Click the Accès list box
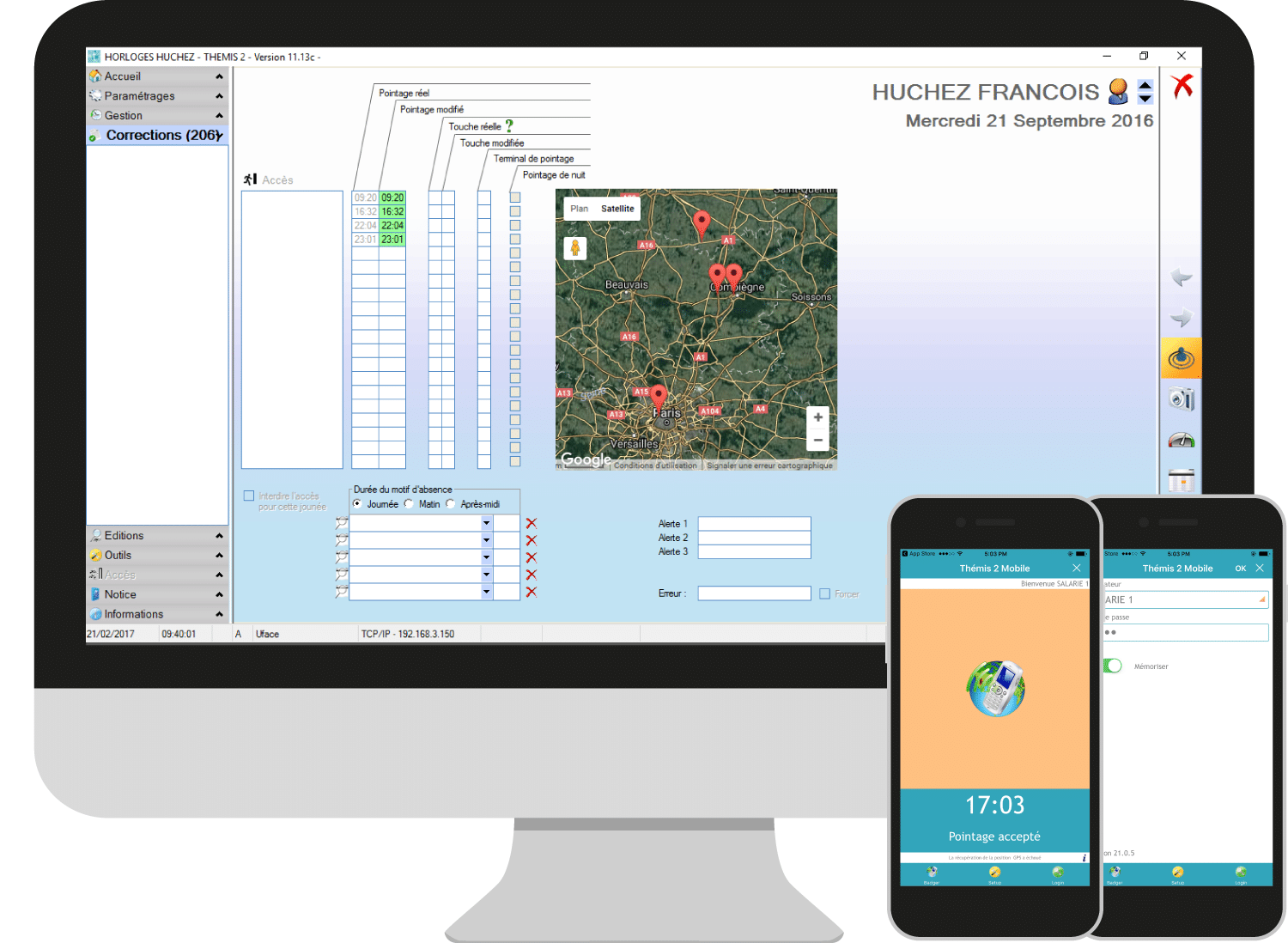This screenshot has height=943, width=1288. (x=292, y=330)
